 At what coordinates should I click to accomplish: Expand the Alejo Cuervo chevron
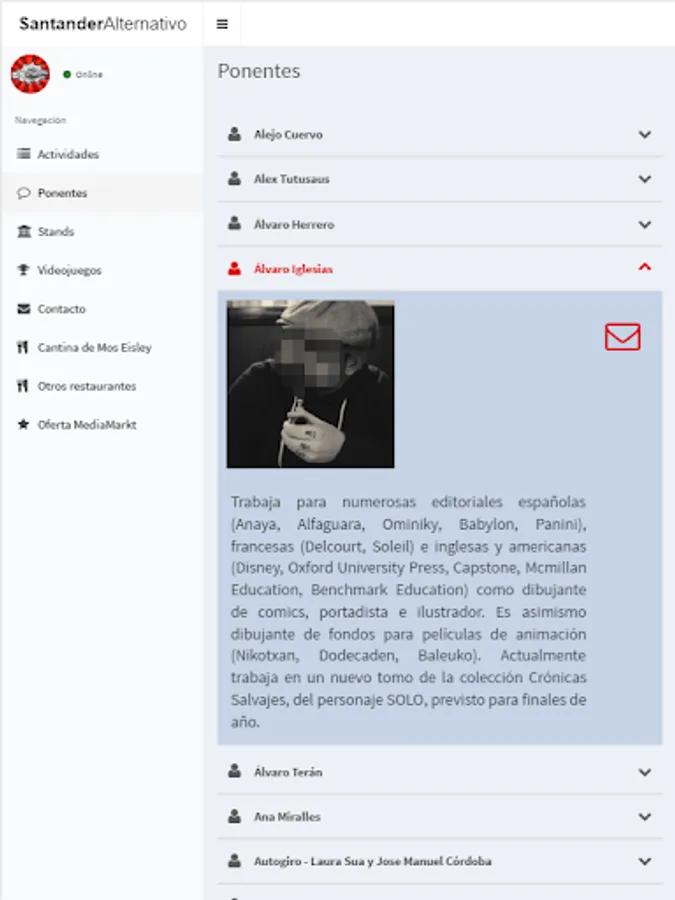[645, 134]
